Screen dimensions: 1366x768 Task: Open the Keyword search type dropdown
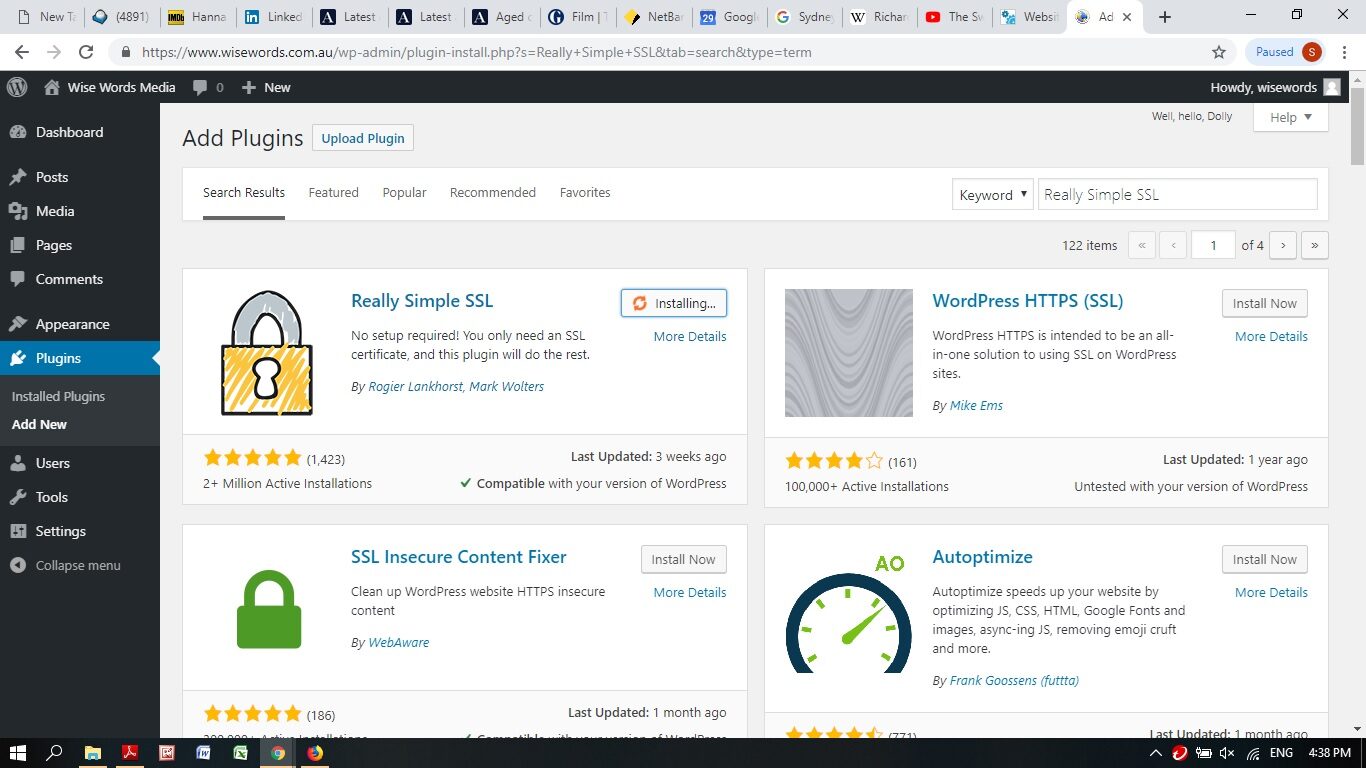(x=992, y=195)
